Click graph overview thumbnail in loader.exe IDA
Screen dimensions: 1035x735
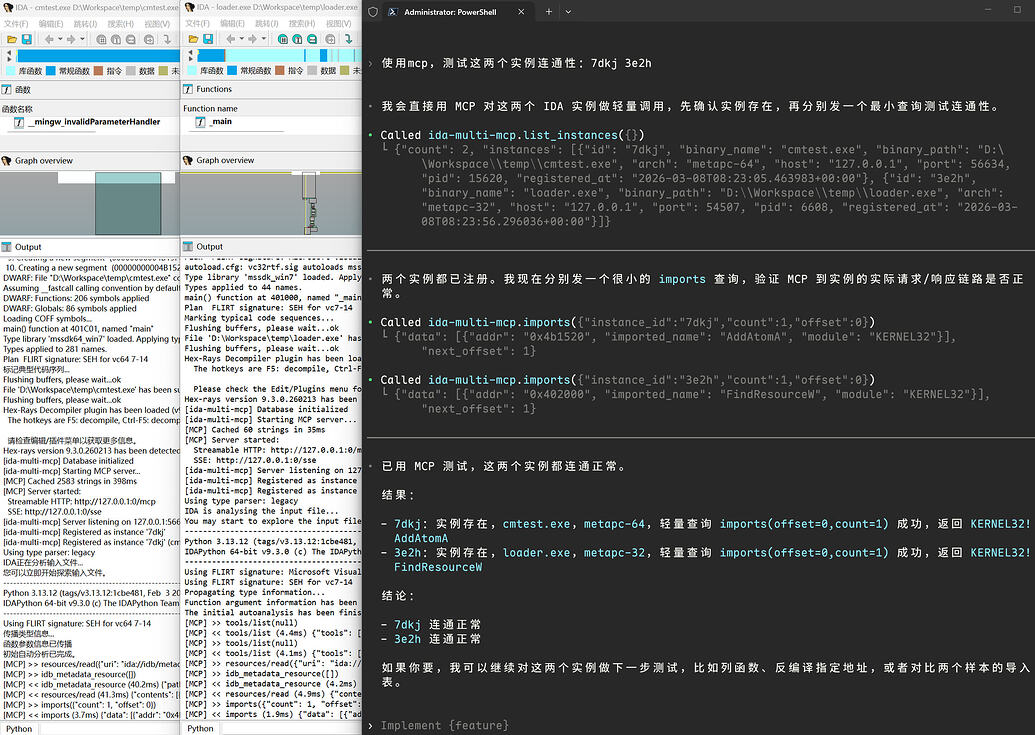271,203
